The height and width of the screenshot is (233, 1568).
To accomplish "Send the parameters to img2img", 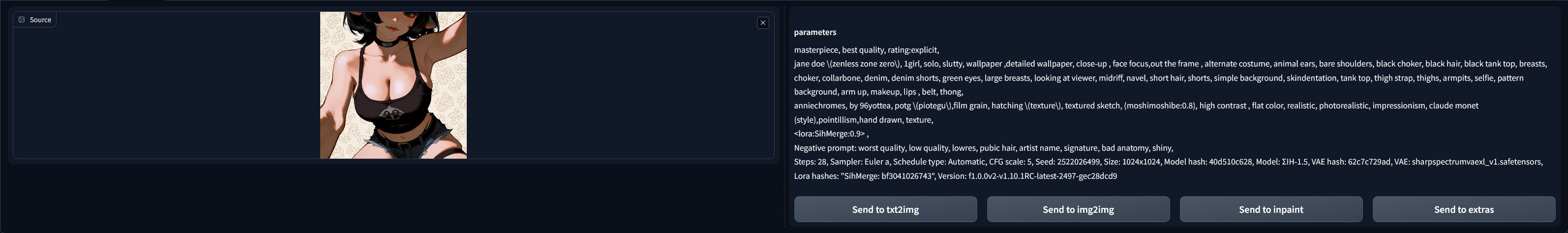I will tap(1078, 209).
